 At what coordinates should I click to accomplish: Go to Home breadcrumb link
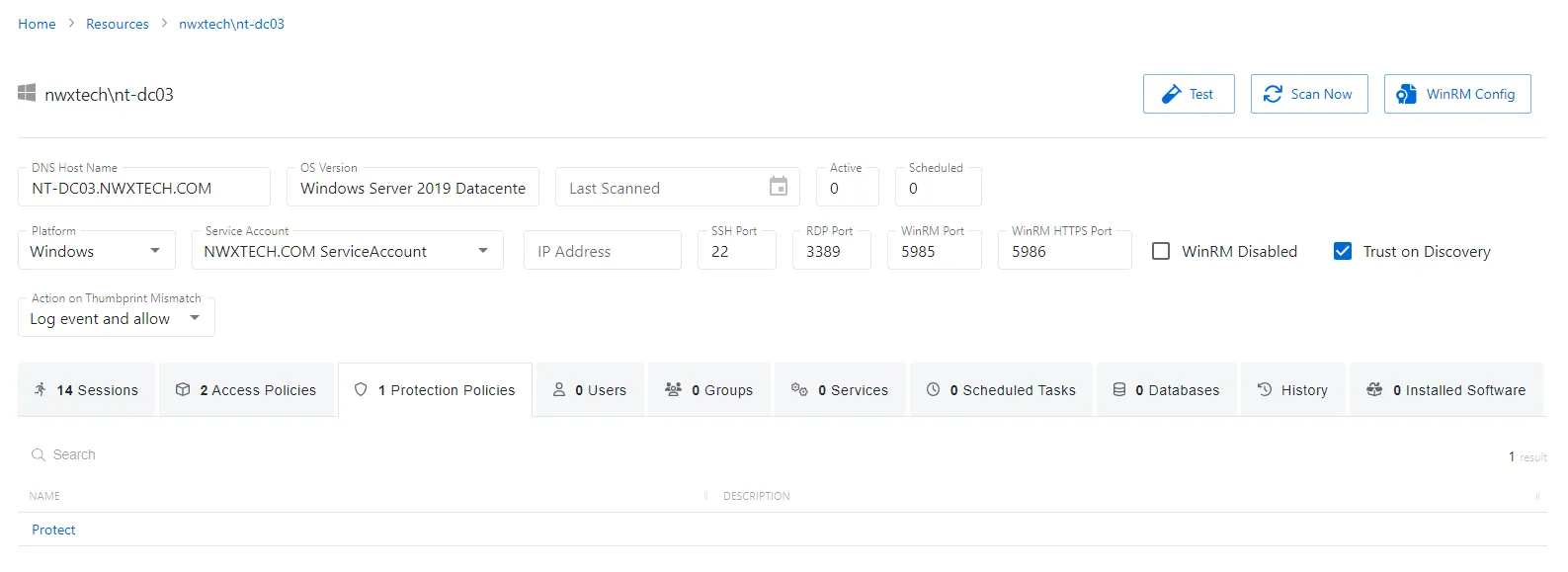[x=37, y=24]
